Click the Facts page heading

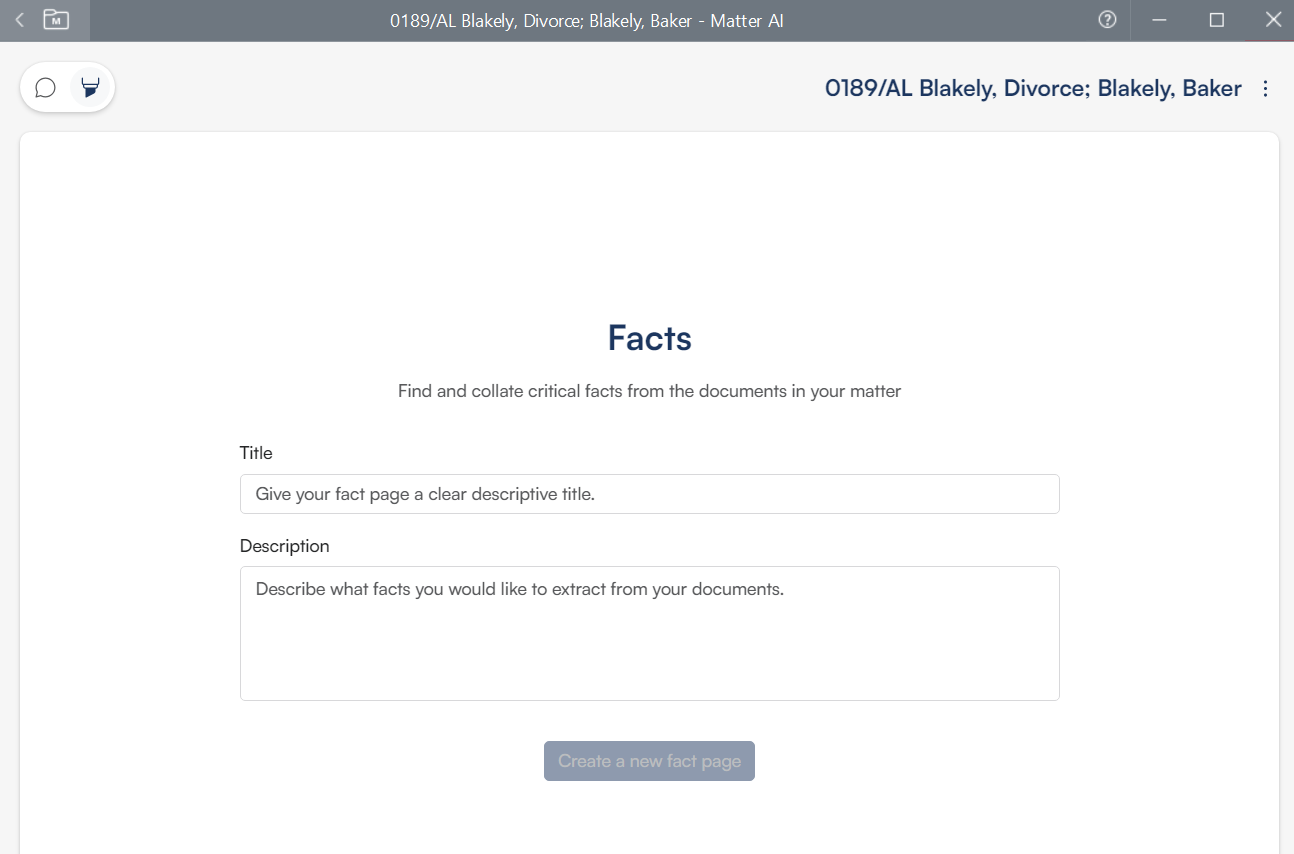coord(649,338)
